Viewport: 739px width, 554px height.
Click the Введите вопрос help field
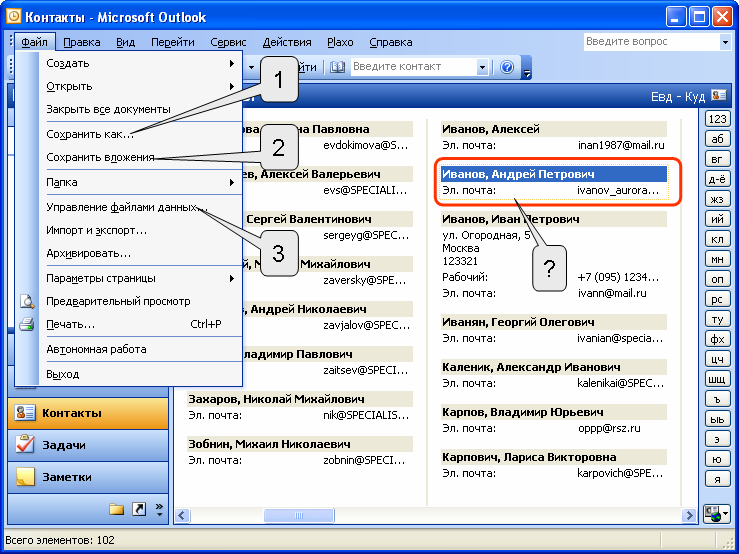click(651, 42)
